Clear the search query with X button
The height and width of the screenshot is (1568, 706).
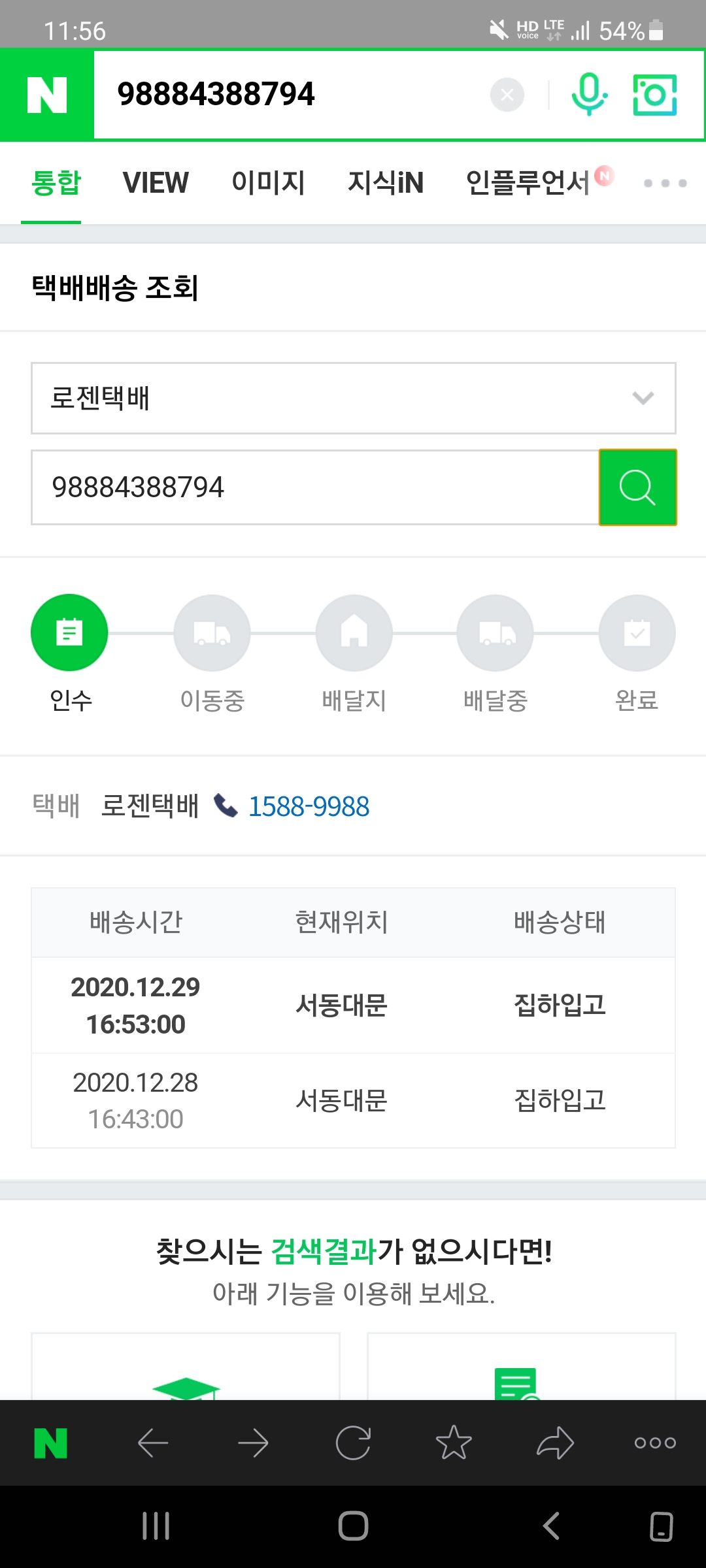pos(507,95)
